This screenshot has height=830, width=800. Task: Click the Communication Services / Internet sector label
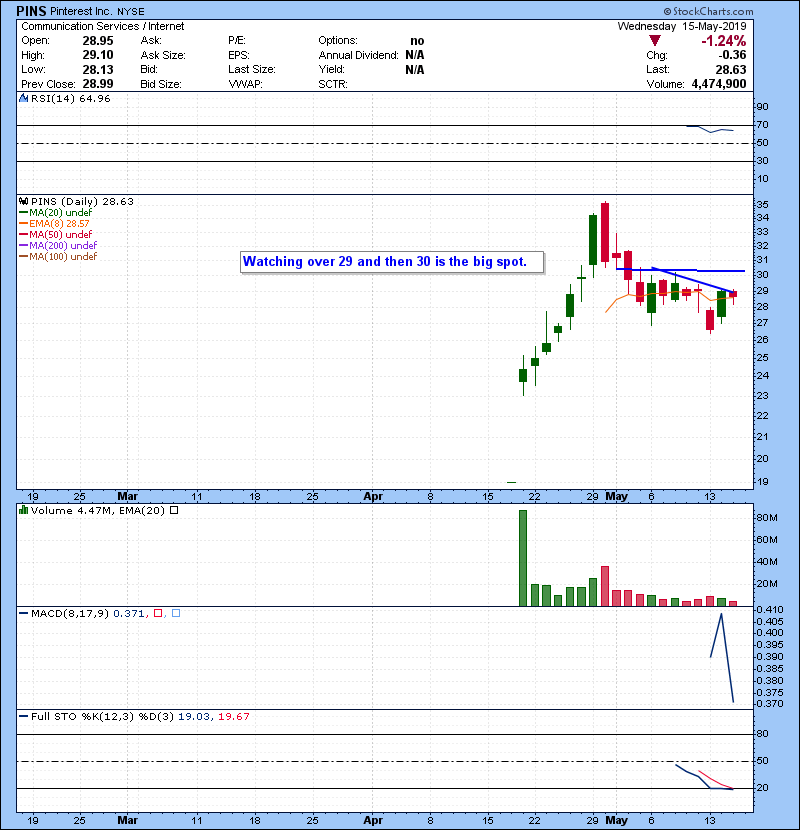(103, 26)
